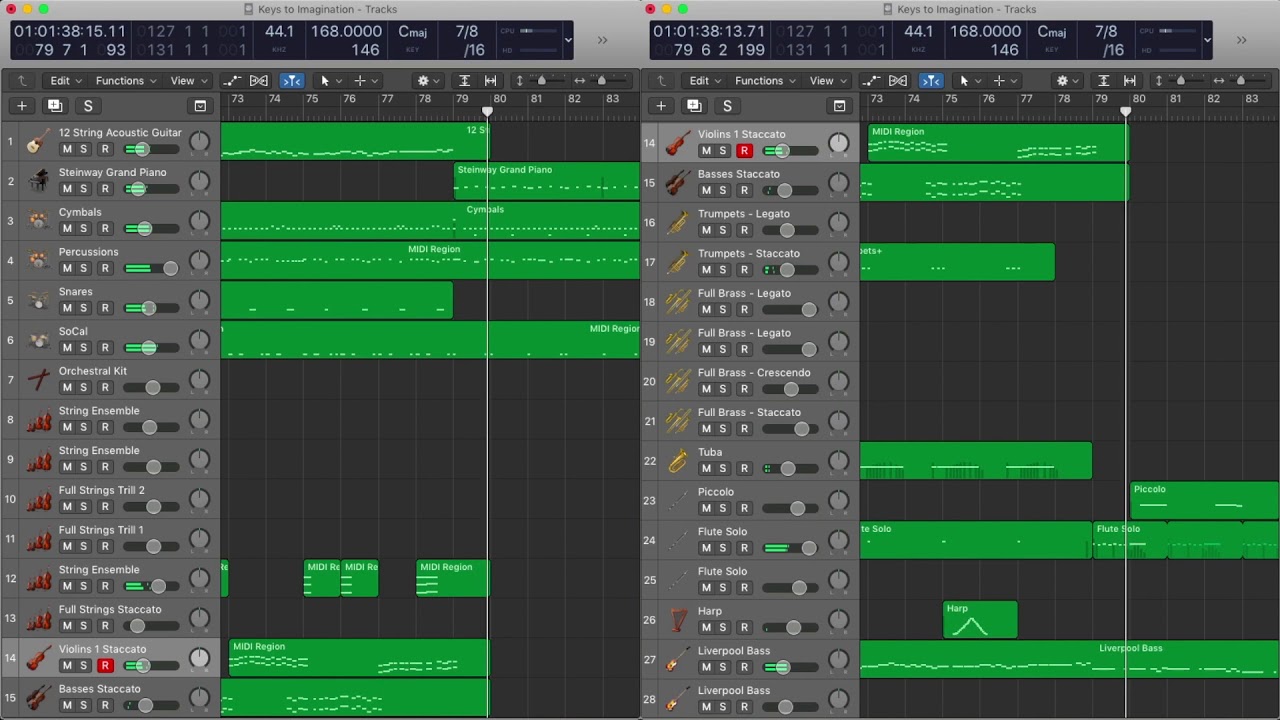Solo the Harp track
This screenshot has height=720, width=1280.
coord(723,628)
